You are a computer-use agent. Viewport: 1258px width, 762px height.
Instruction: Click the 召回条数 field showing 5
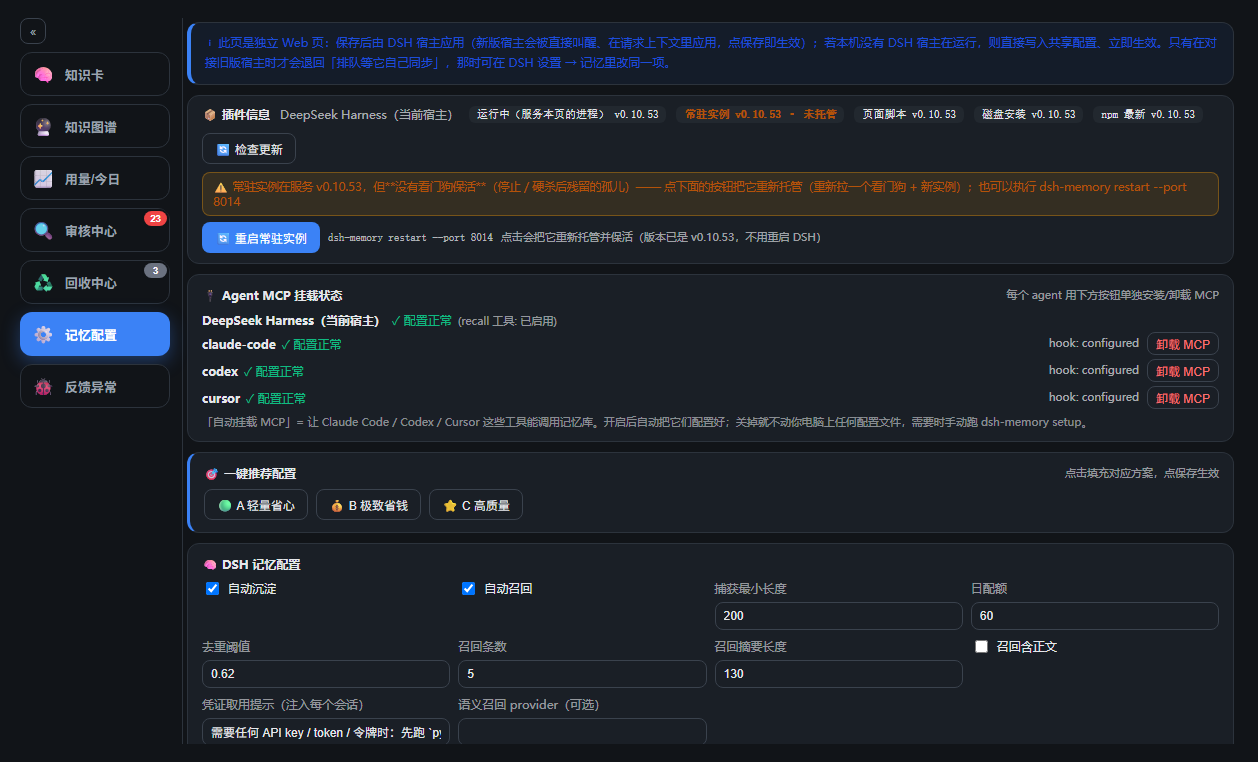pyautogui.click(x=582, y=674)
